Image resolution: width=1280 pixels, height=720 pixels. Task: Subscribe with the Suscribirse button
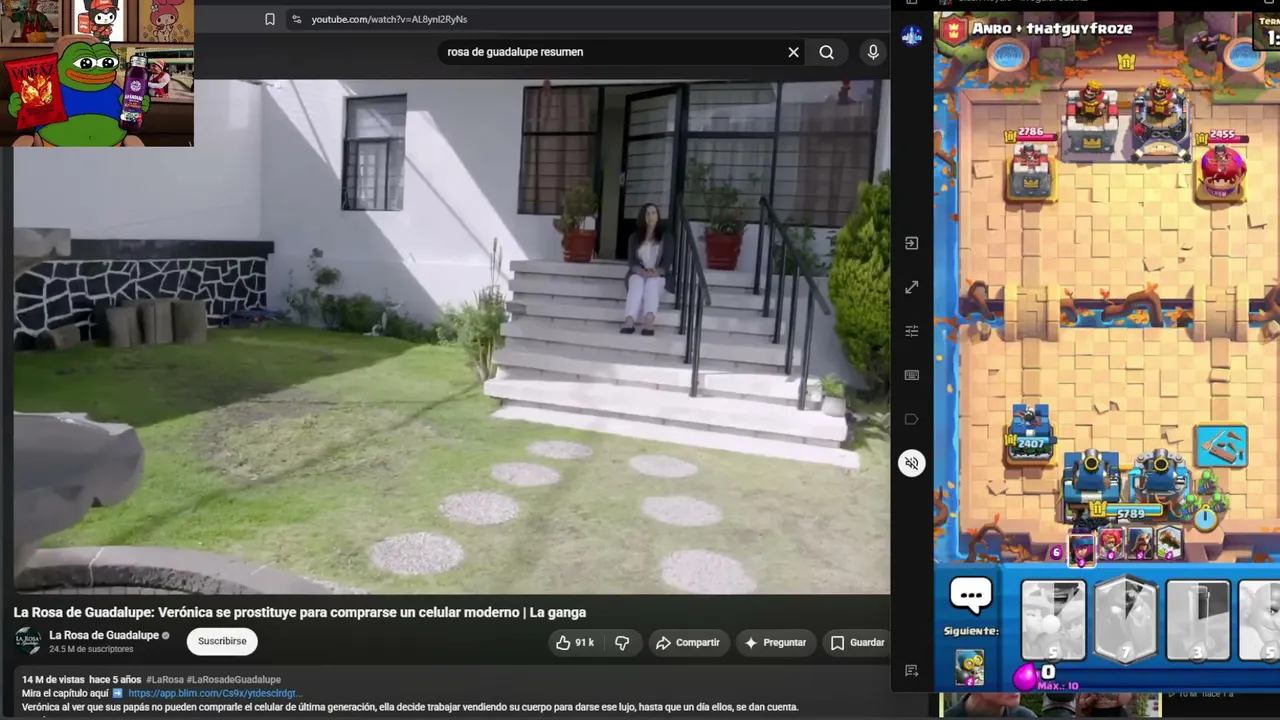[x=222, y=641]
